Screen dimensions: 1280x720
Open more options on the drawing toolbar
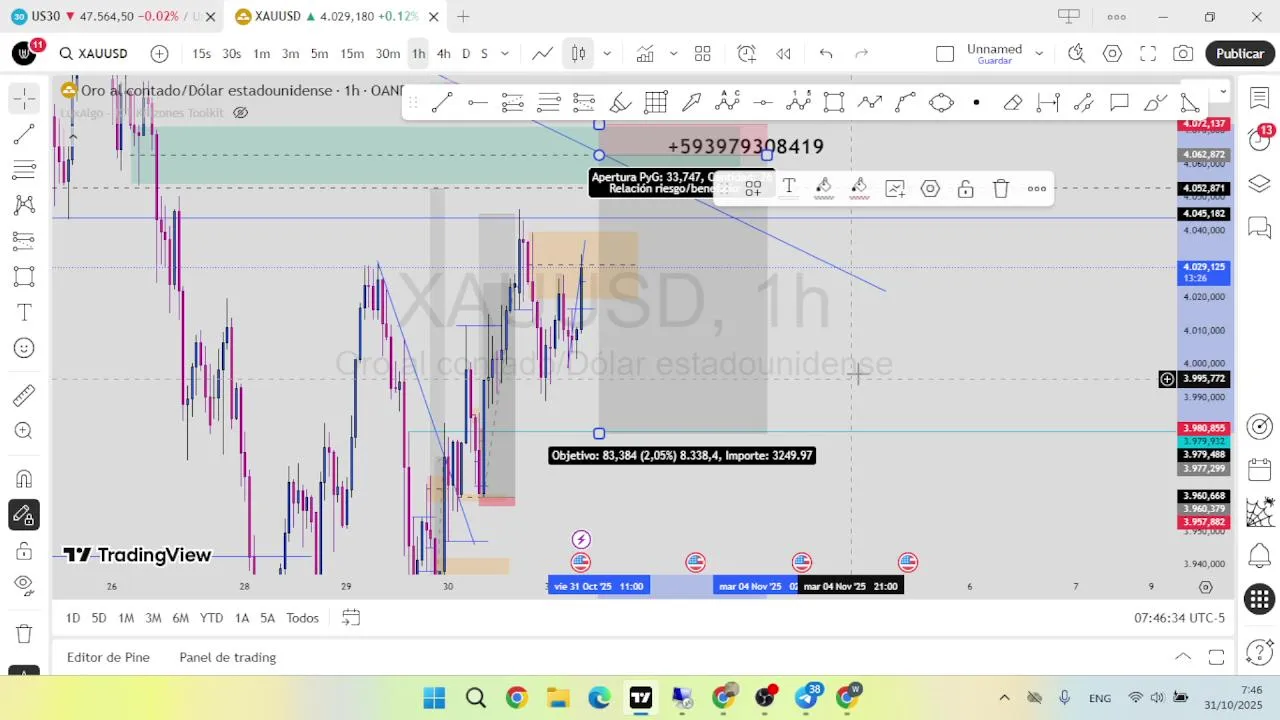coord(1037,188)
